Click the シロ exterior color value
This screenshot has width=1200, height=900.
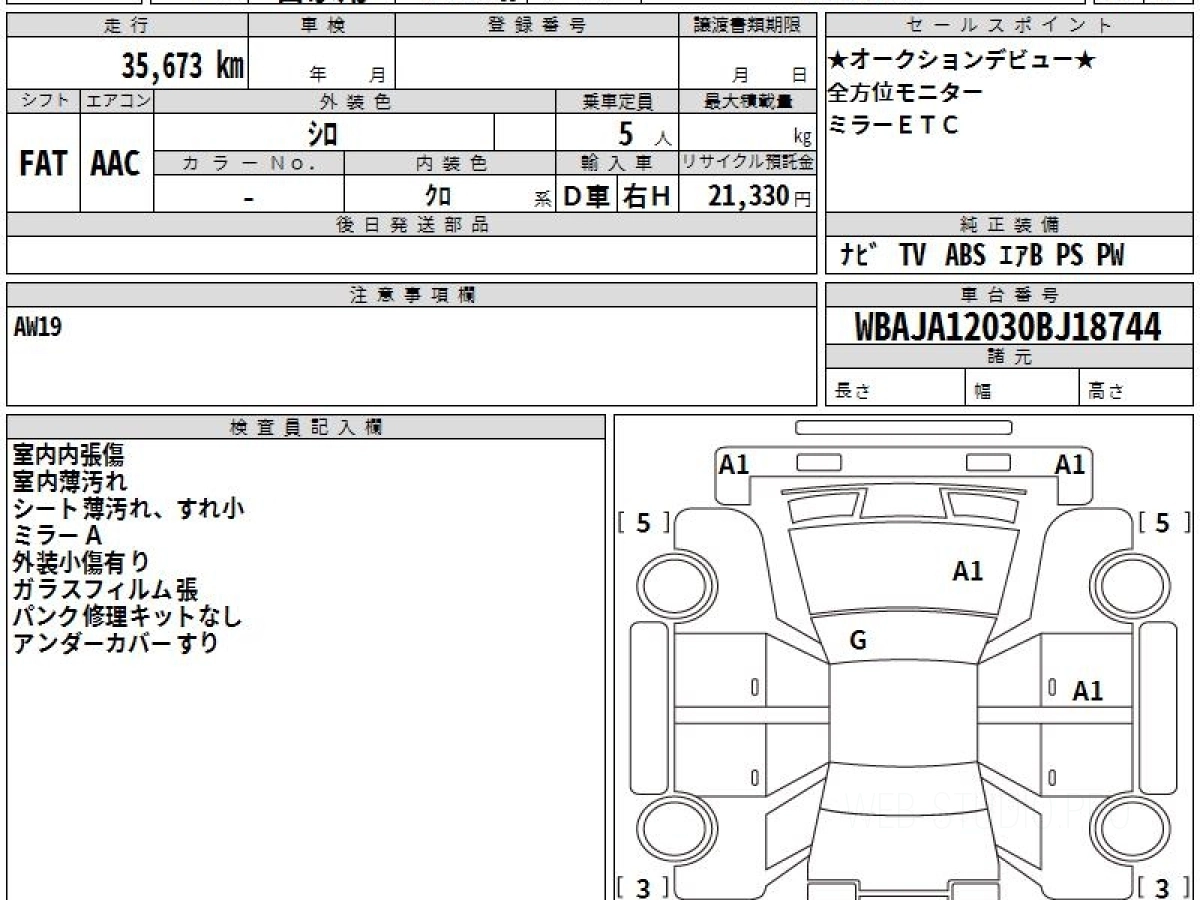(x=321, y=133)
